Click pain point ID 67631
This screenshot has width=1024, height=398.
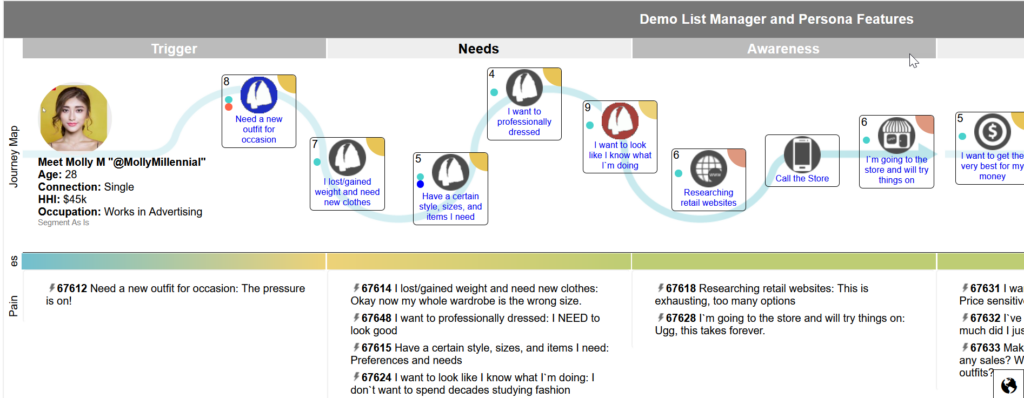pyautogui.click(x=985, y=288)
